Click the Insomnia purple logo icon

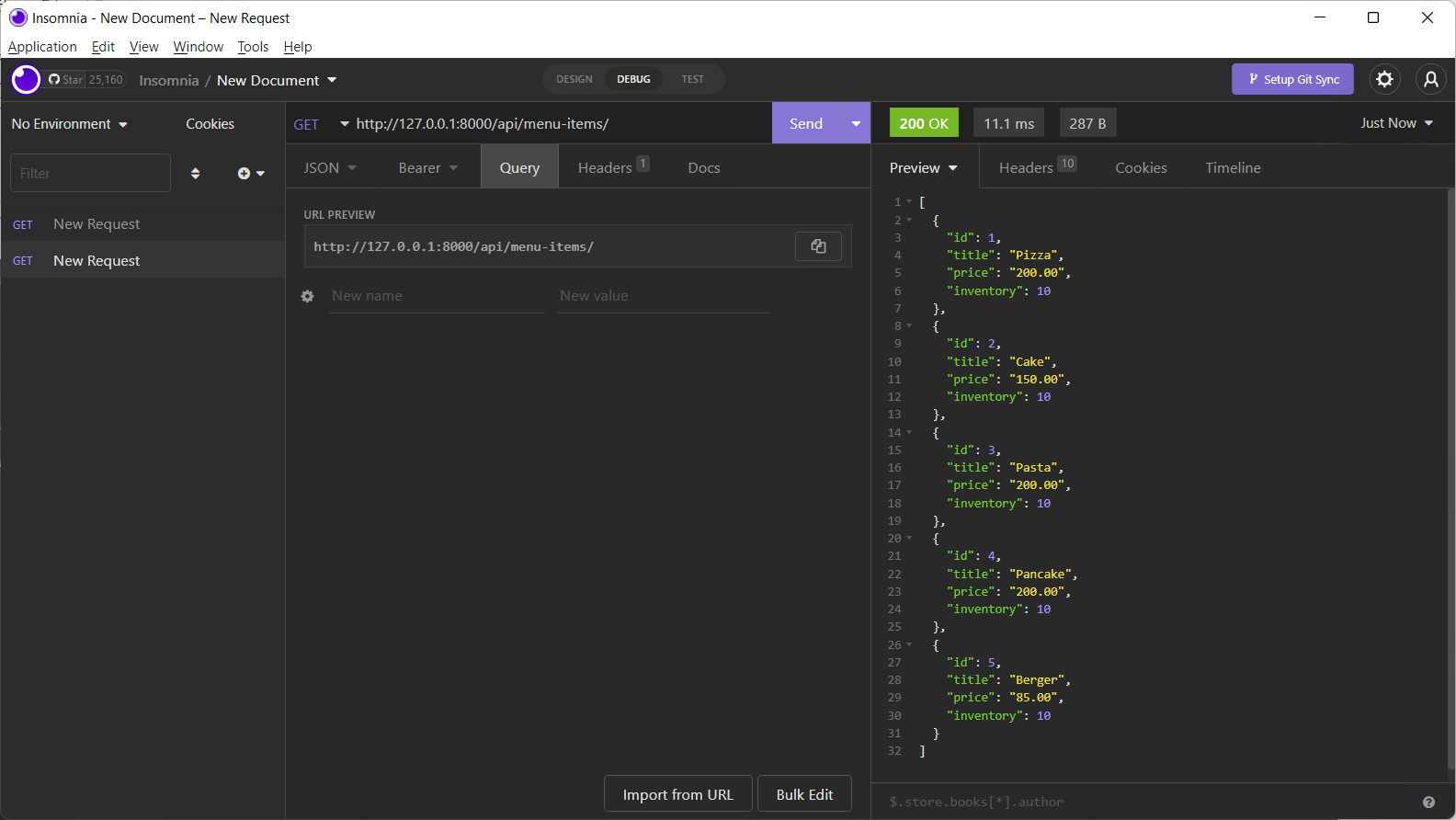26,80
